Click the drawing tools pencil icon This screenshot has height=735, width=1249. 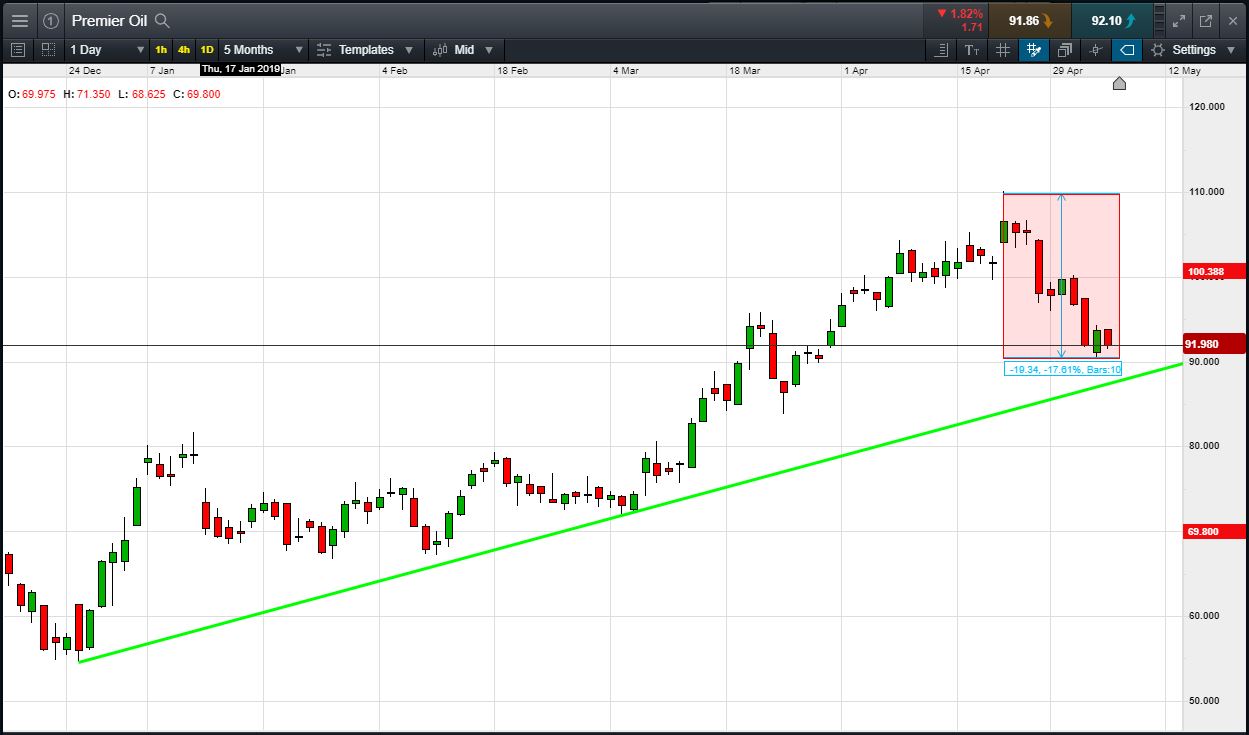tap(1034, 50)
